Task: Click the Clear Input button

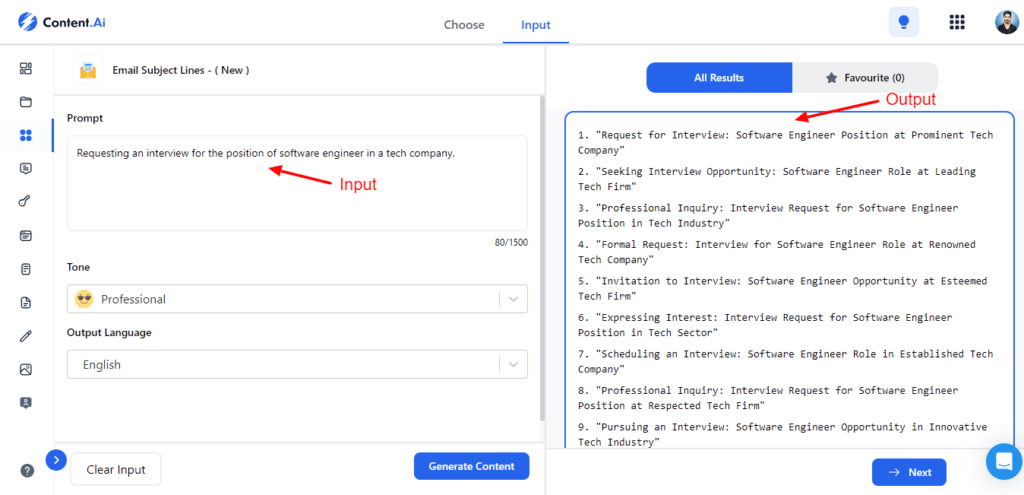Action: 116,470
